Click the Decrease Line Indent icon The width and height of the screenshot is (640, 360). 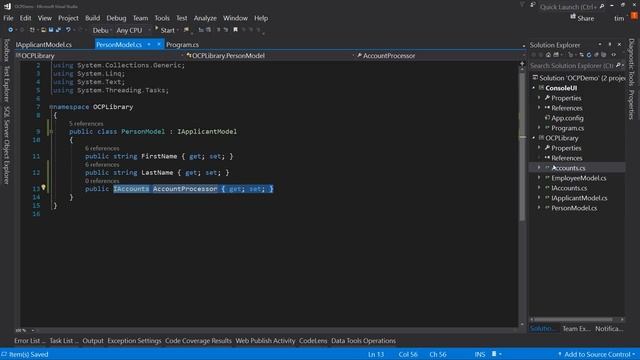click(200, 30)
